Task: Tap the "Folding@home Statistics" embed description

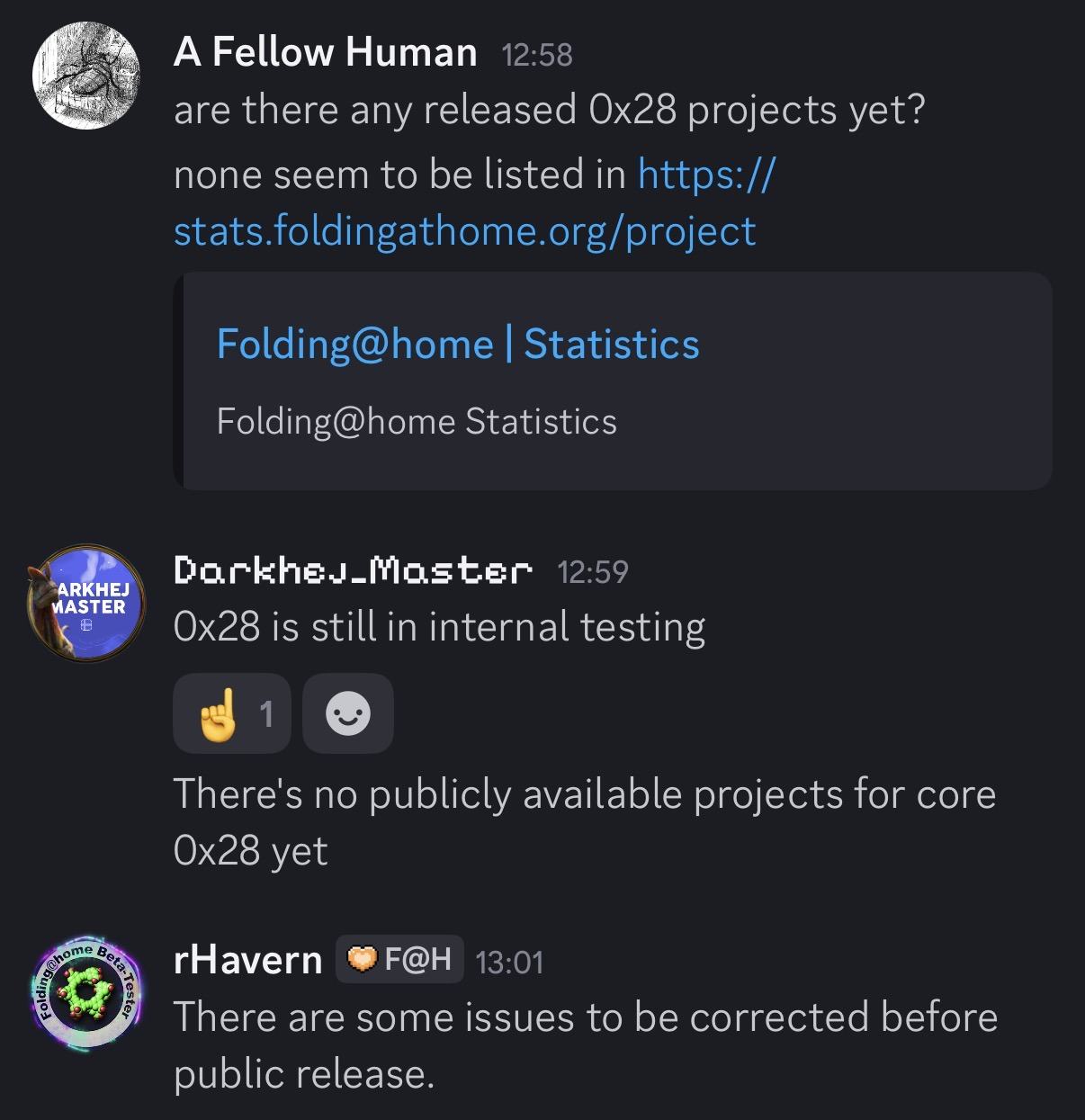Action: [417, 421]
